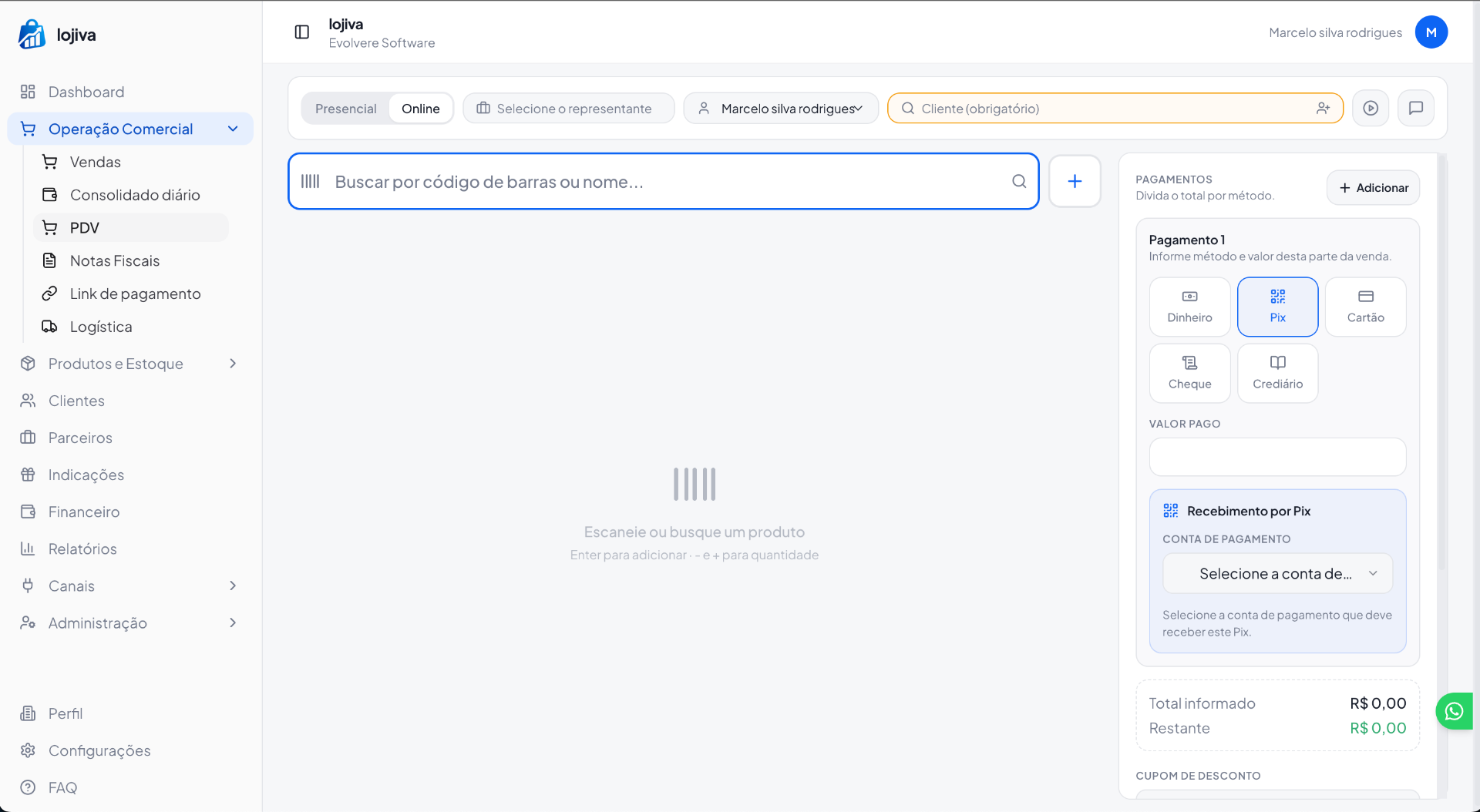
Task: Select the Cartão payment method
Action: (x=1365, y=307)
